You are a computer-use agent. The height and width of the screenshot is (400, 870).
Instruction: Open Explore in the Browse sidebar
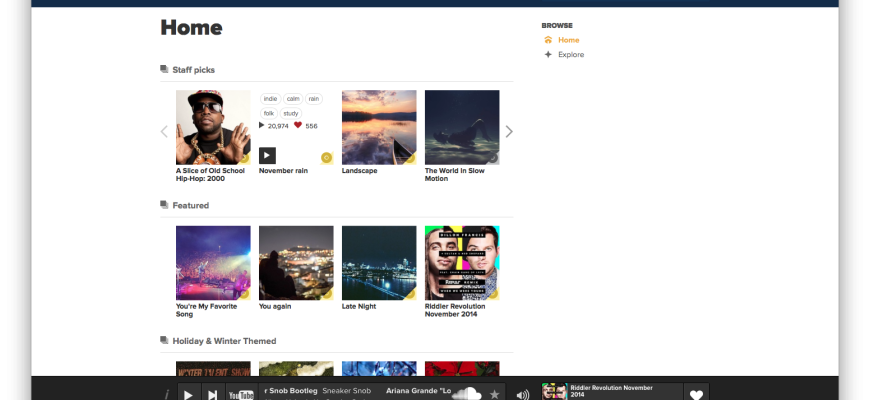click(570, 55)
